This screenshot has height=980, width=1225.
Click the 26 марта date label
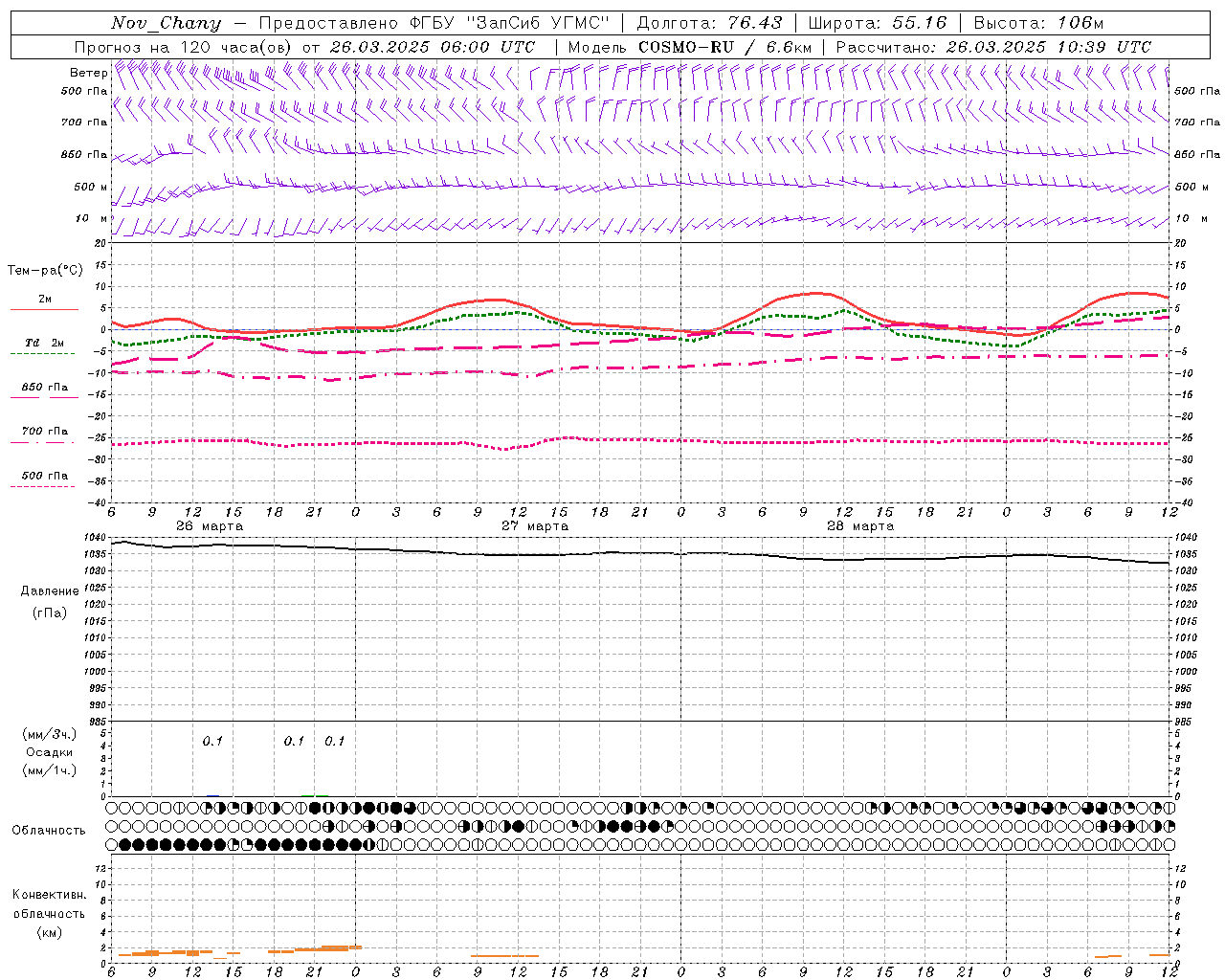(210, 526)
